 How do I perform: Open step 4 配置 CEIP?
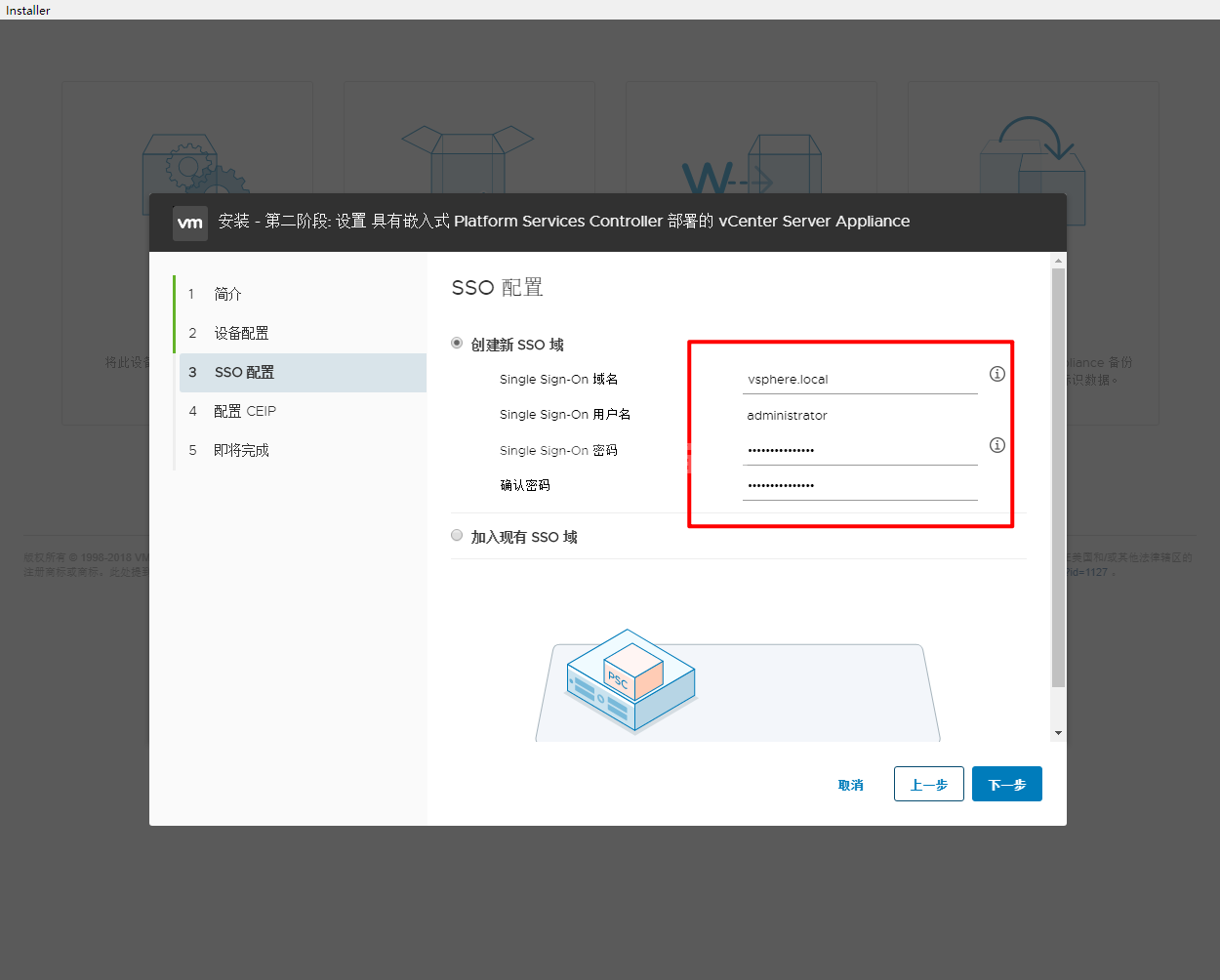click(x=244, y=411)
